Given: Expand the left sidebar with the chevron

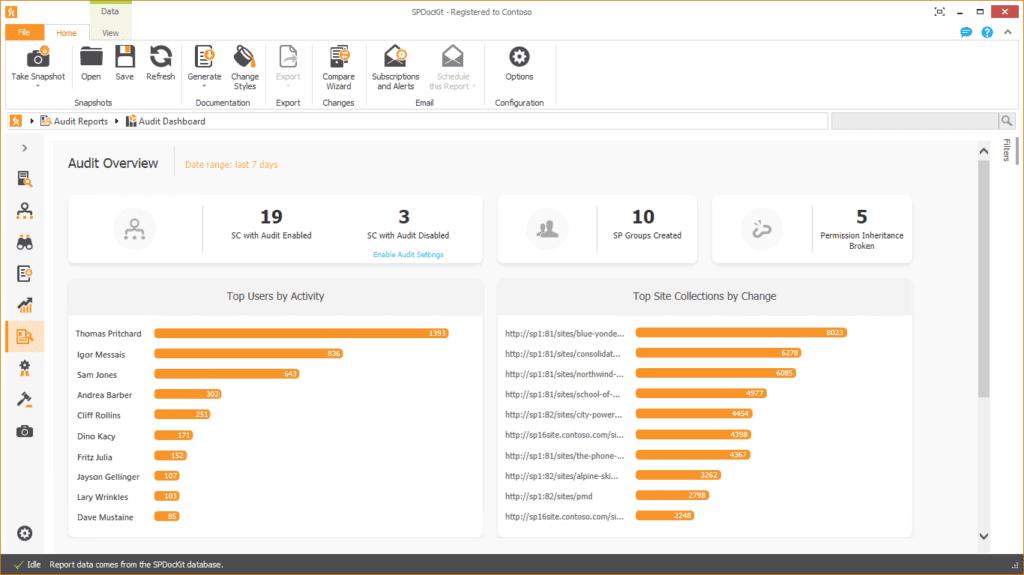Looking at the screenshot, I should pos(25,148).
